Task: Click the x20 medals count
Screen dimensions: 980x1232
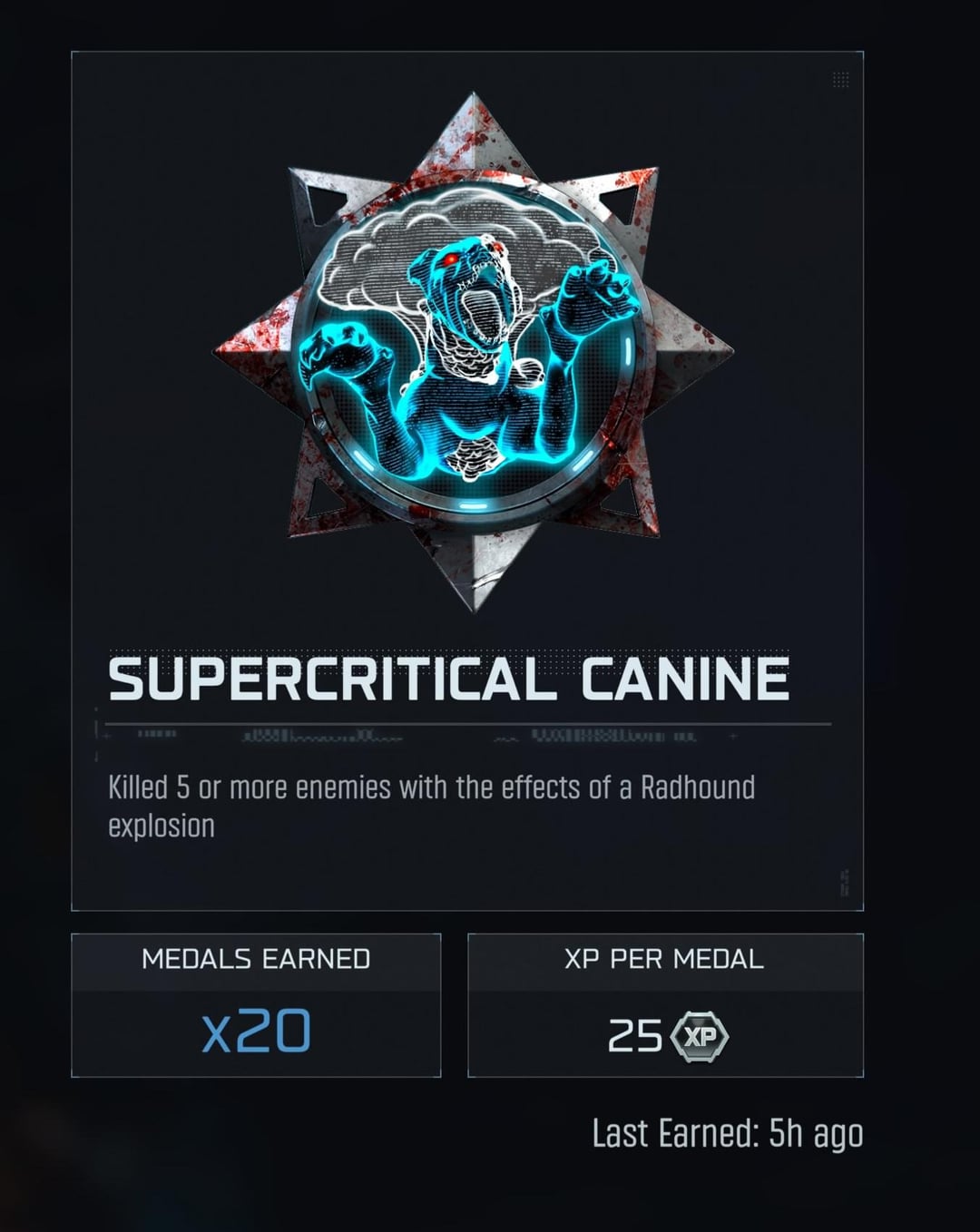Action: [256, 1032]
